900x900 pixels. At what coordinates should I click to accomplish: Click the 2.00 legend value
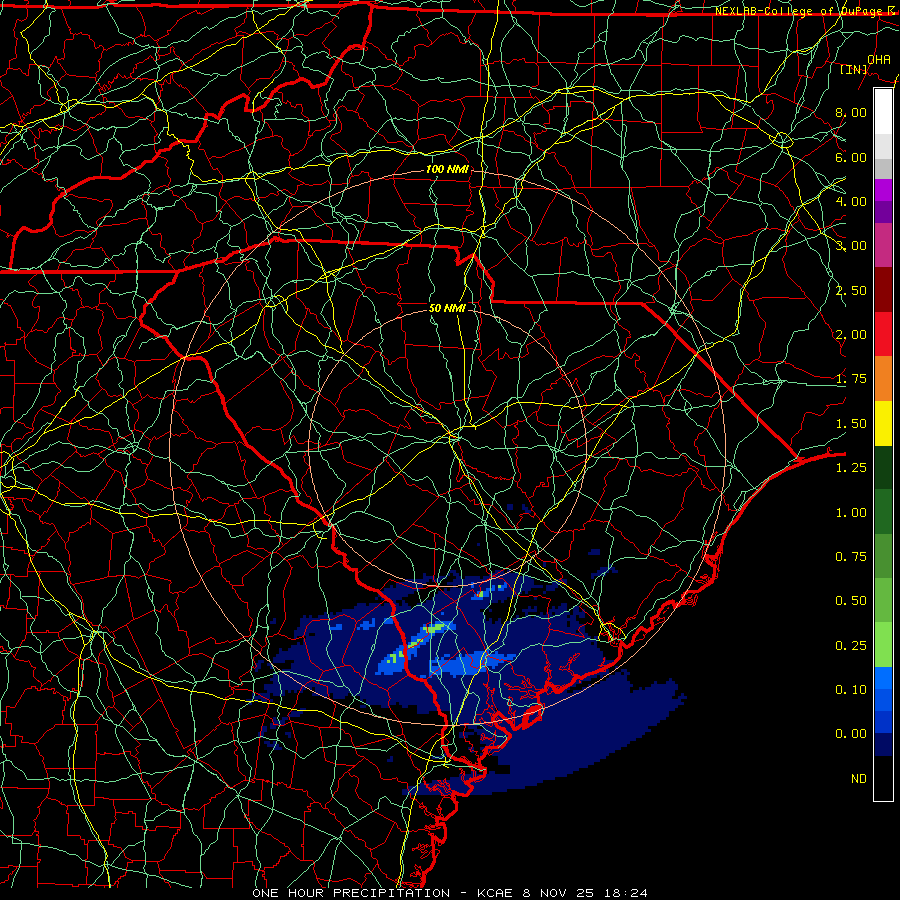point(851,335)
